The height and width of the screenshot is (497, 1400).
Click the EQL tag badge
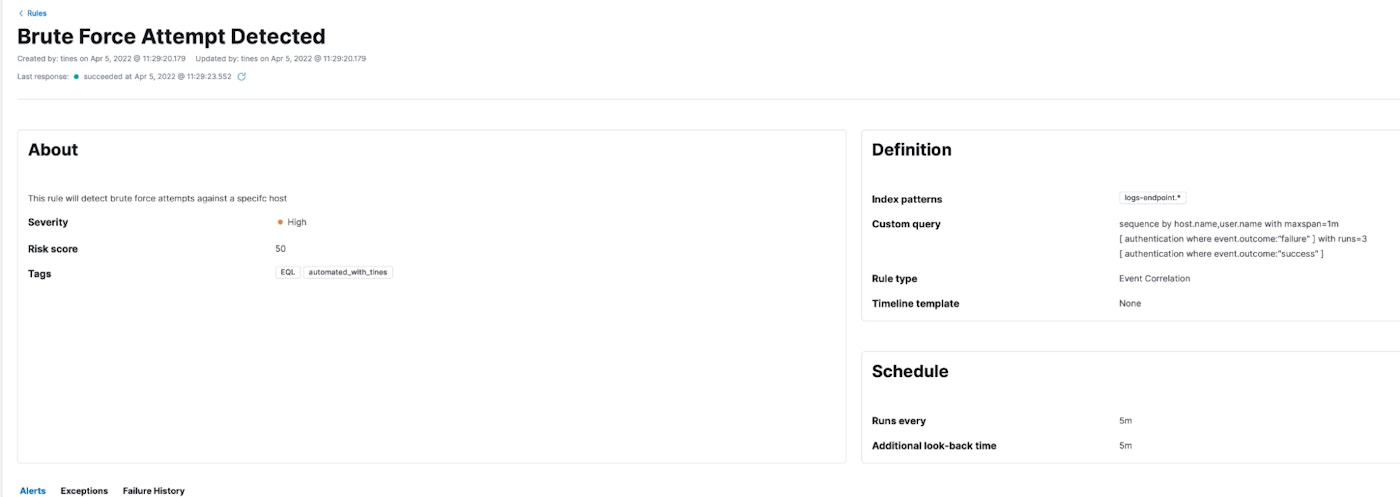[288, 272]
